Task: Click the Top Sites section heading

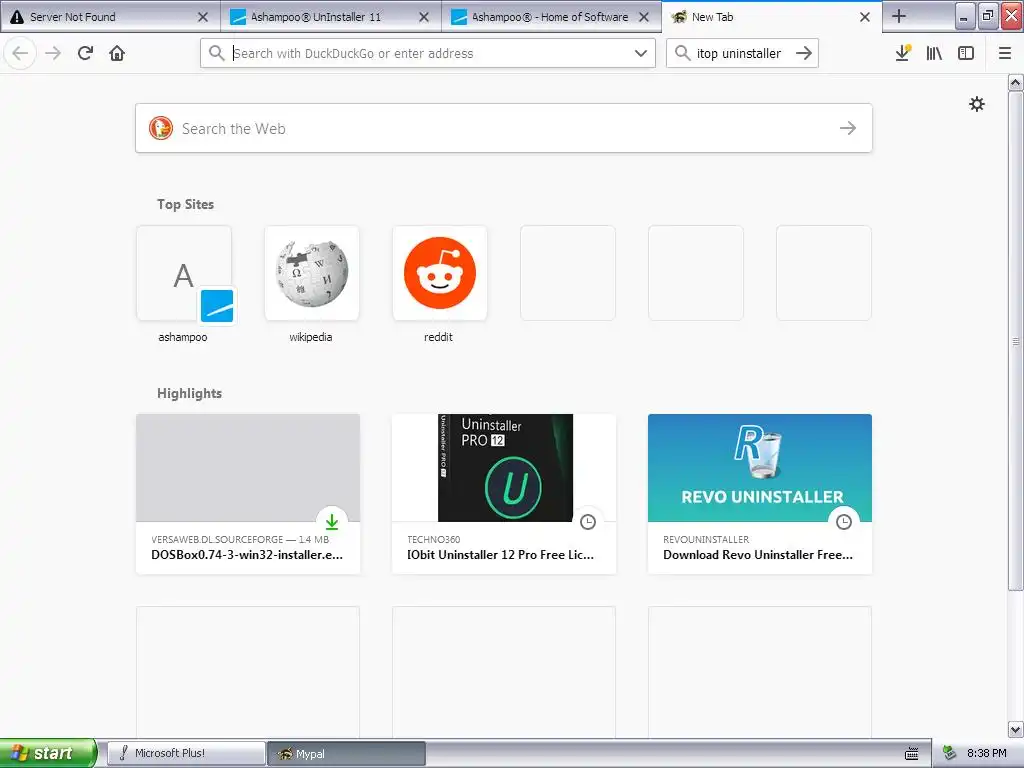Action: pos(185,204)
